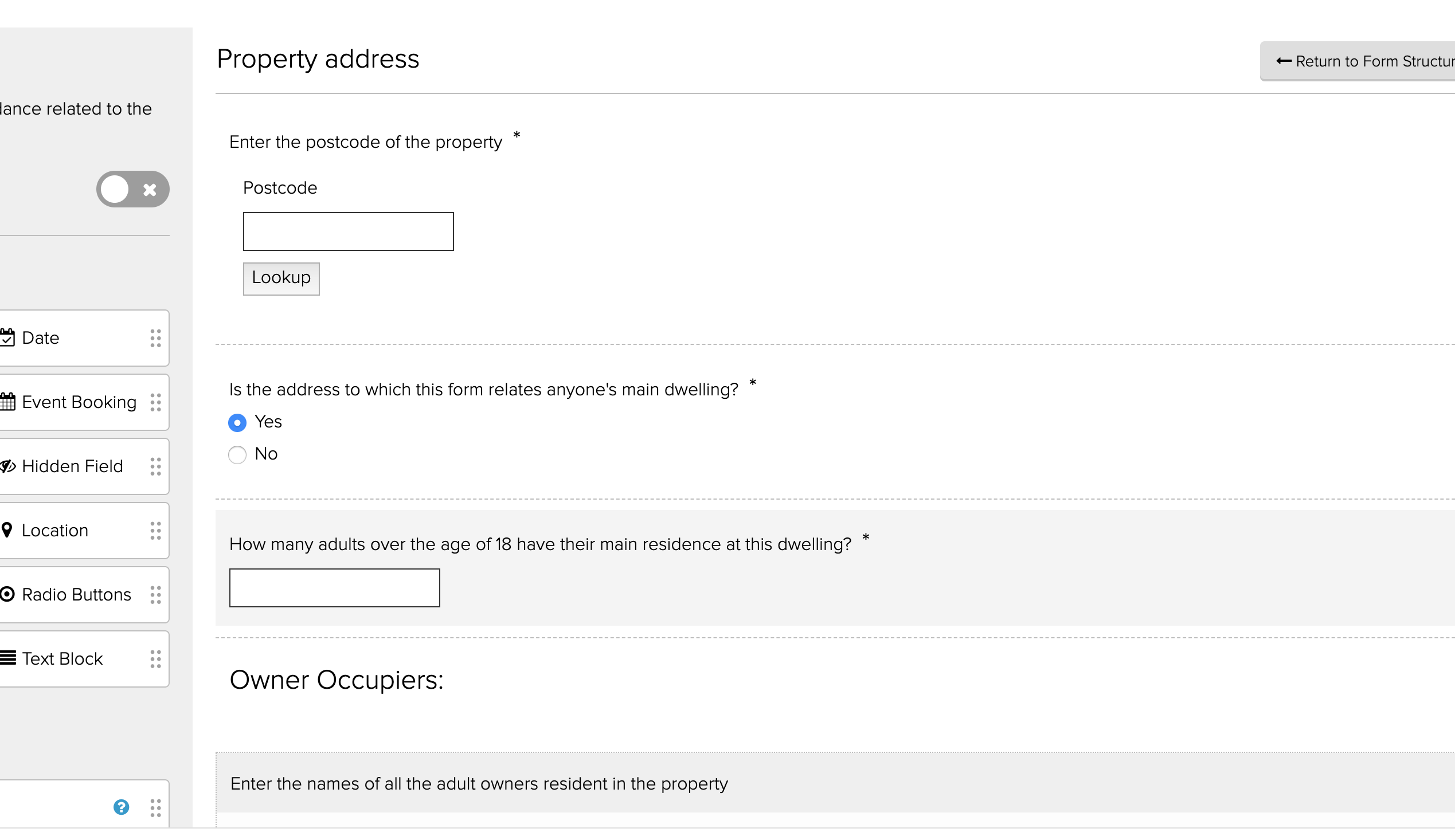Select the Hidden Field component label

tap(72, 466)
